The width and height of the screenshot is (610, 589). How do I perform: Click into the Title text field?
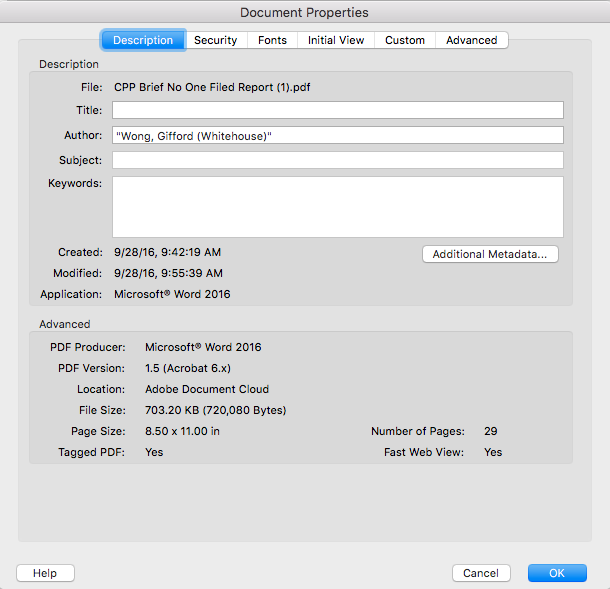coord(337,110)
